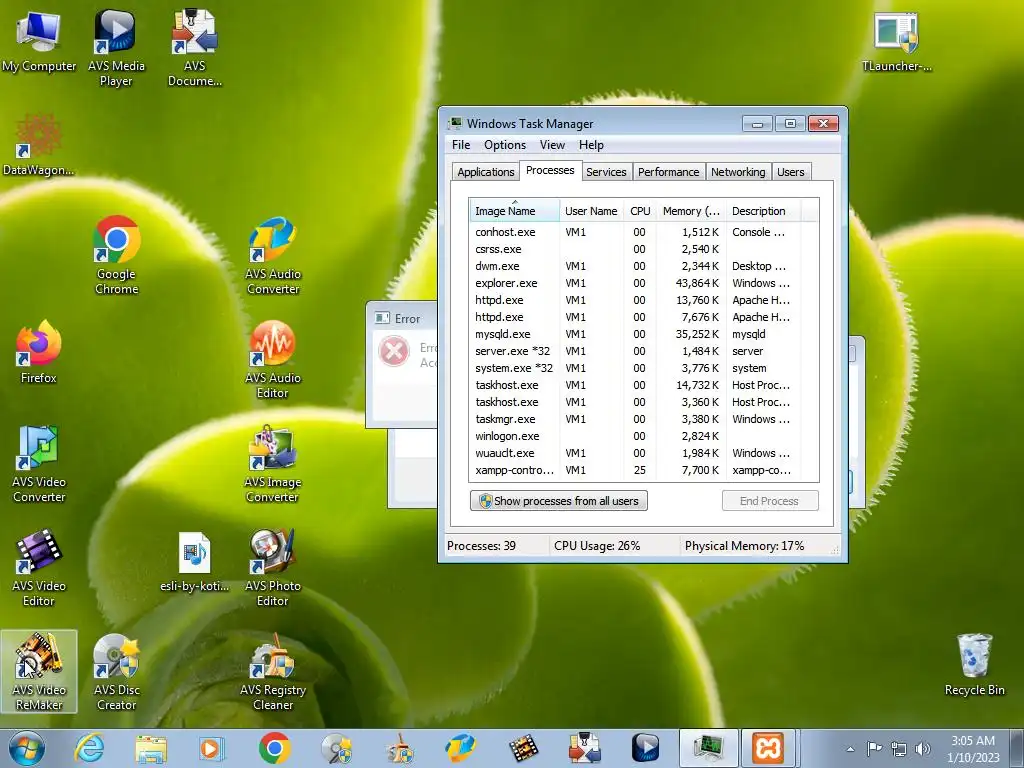The width and height of the screenshot is (1024, 768).
Task: Launch the AVS Media Player desktop shortcut
Action: point(116,48)
